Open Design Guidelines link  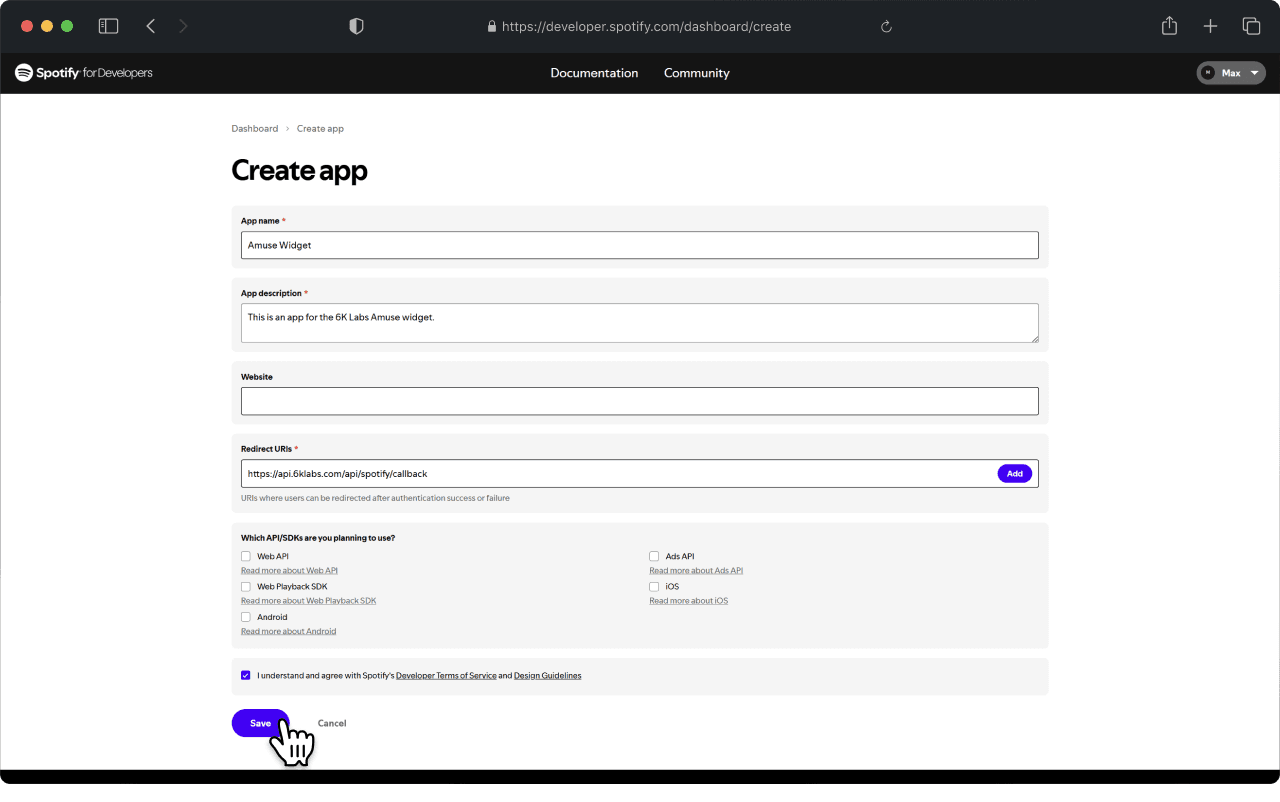[547, 676]
